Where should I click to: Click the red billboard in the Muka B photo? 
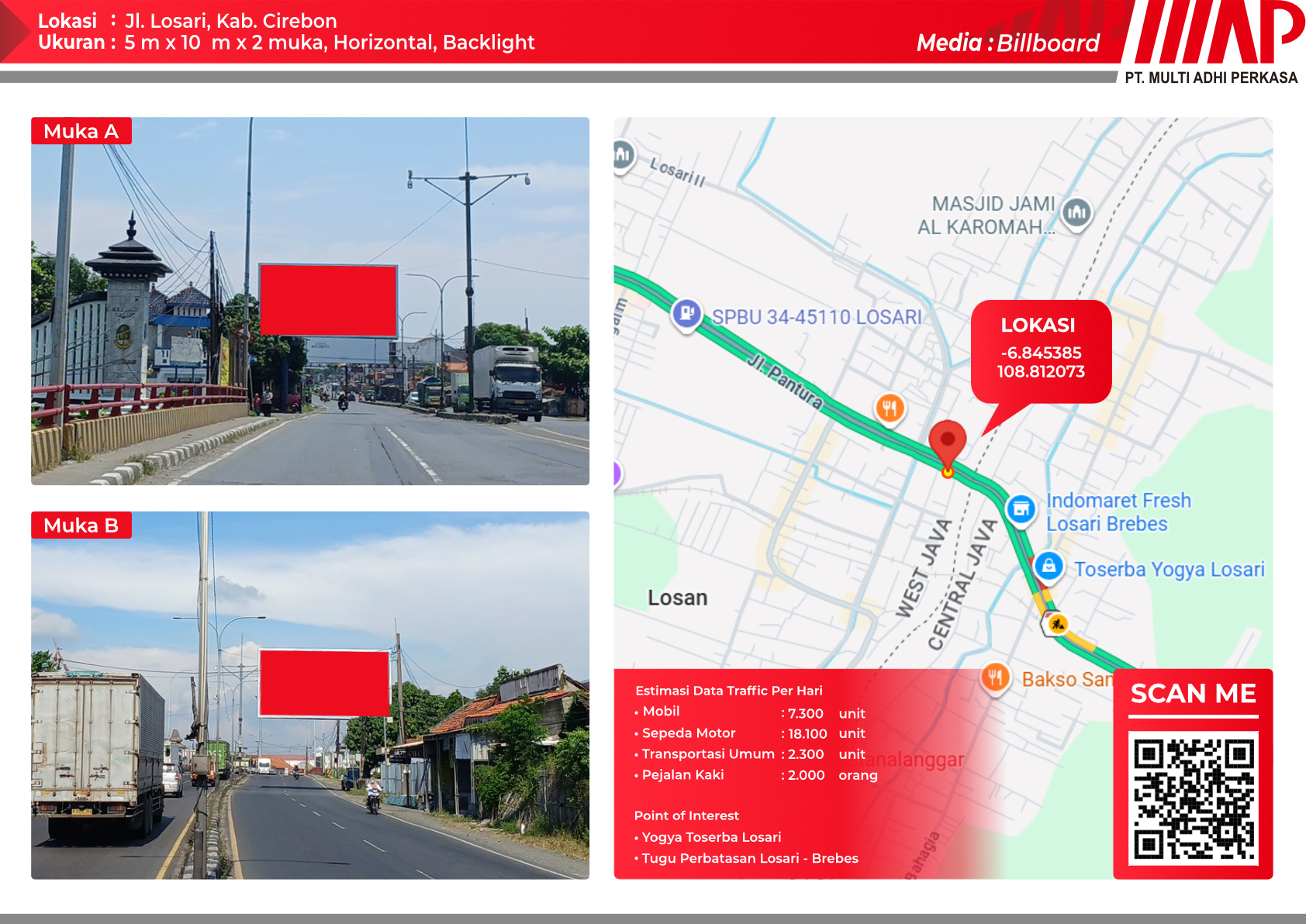324,683
